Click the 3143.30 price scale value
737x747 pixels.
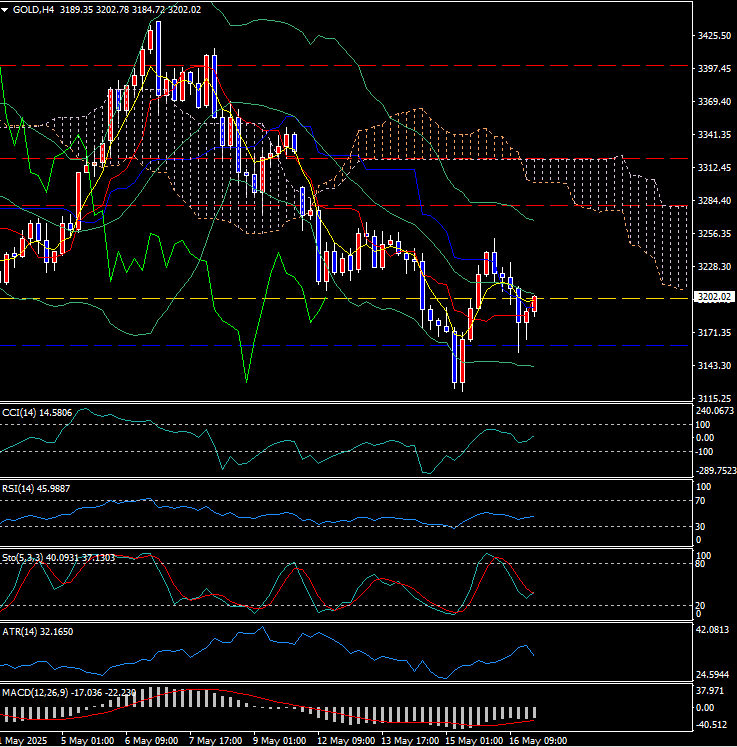(714, 365)
